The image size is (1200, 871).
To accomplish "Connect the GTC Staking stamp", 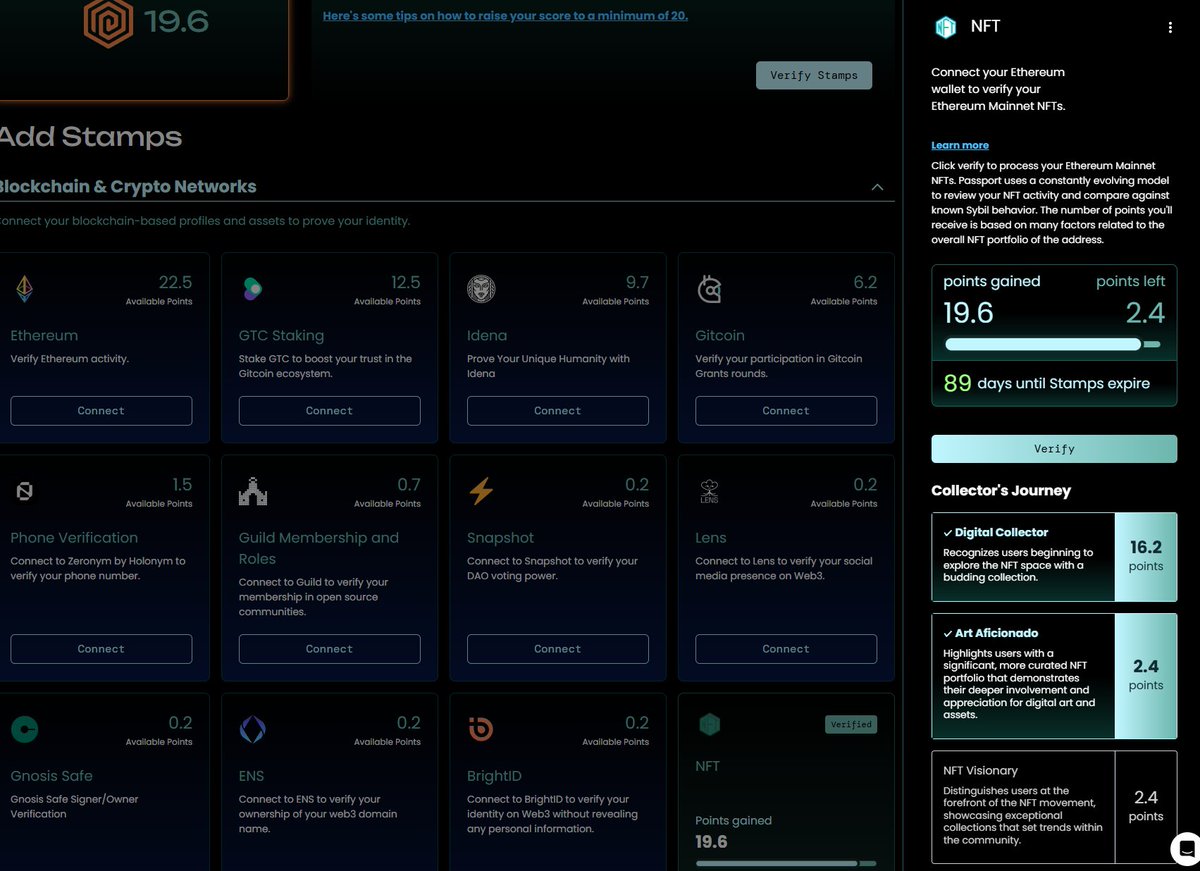I will point(329,411).
